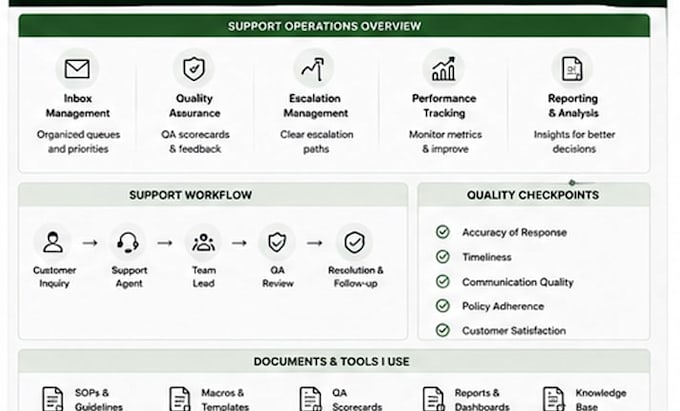Click the Accuracy of Response text

(x=514, y=232)
